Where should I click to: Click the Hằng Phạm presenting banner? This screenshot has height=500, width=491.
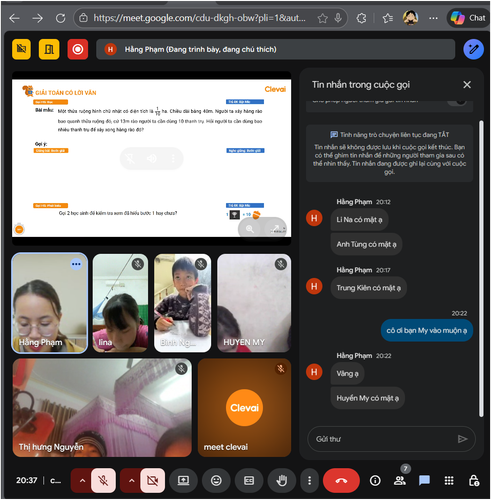pos(275,49)
